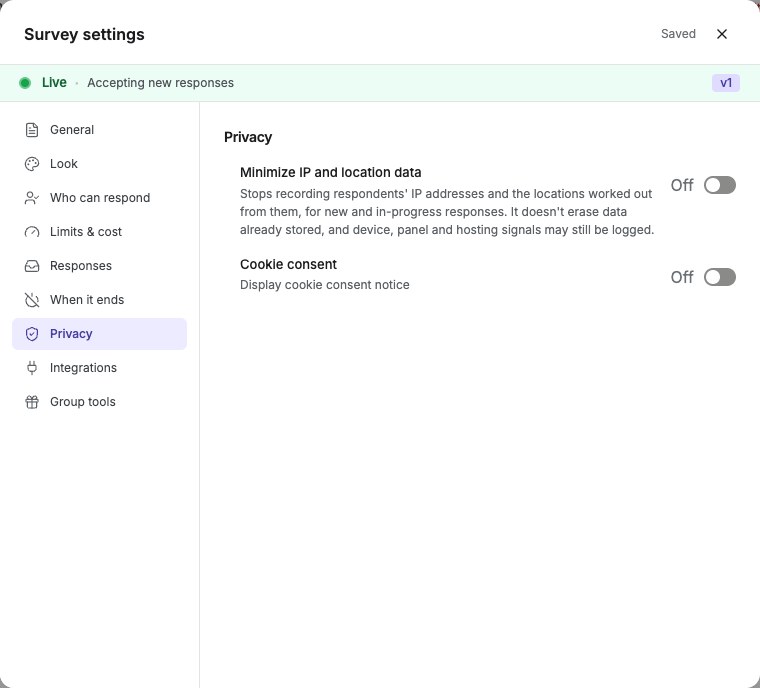The width and height of the screenshot is (760, 688).
Task: Click the Cookie consent heading
Action: point(288,264)
